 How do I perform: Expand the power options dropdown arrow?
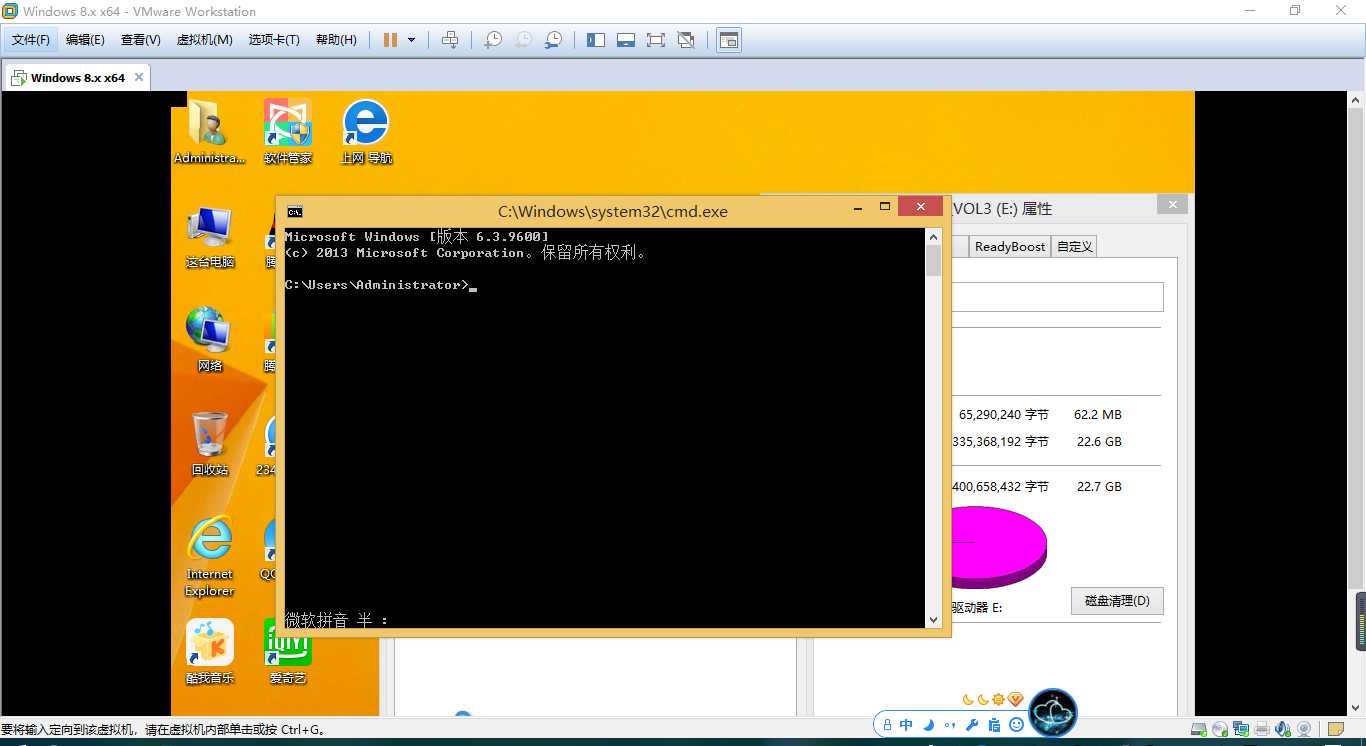point(411,40)
